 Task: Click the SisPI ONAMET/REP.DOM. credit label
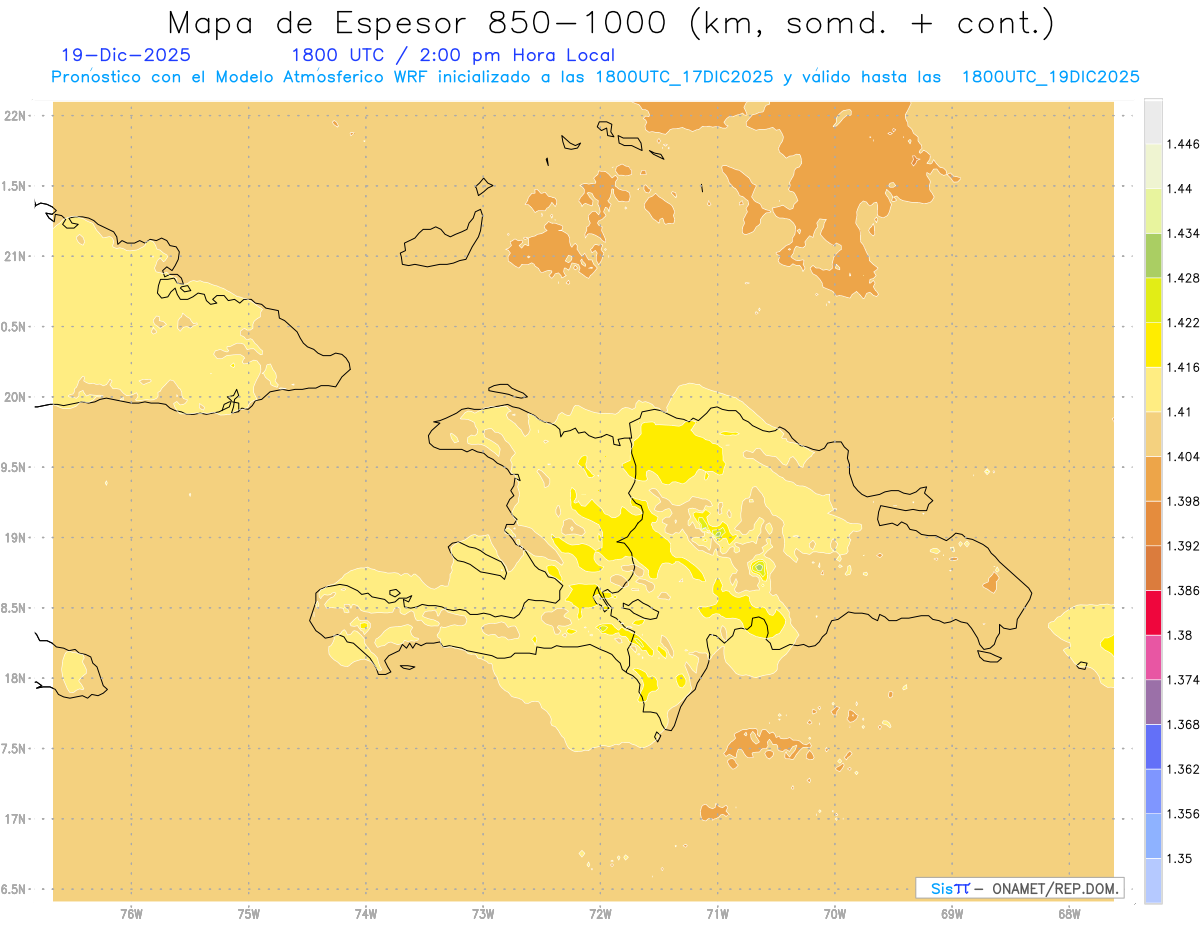[1020, 888]
